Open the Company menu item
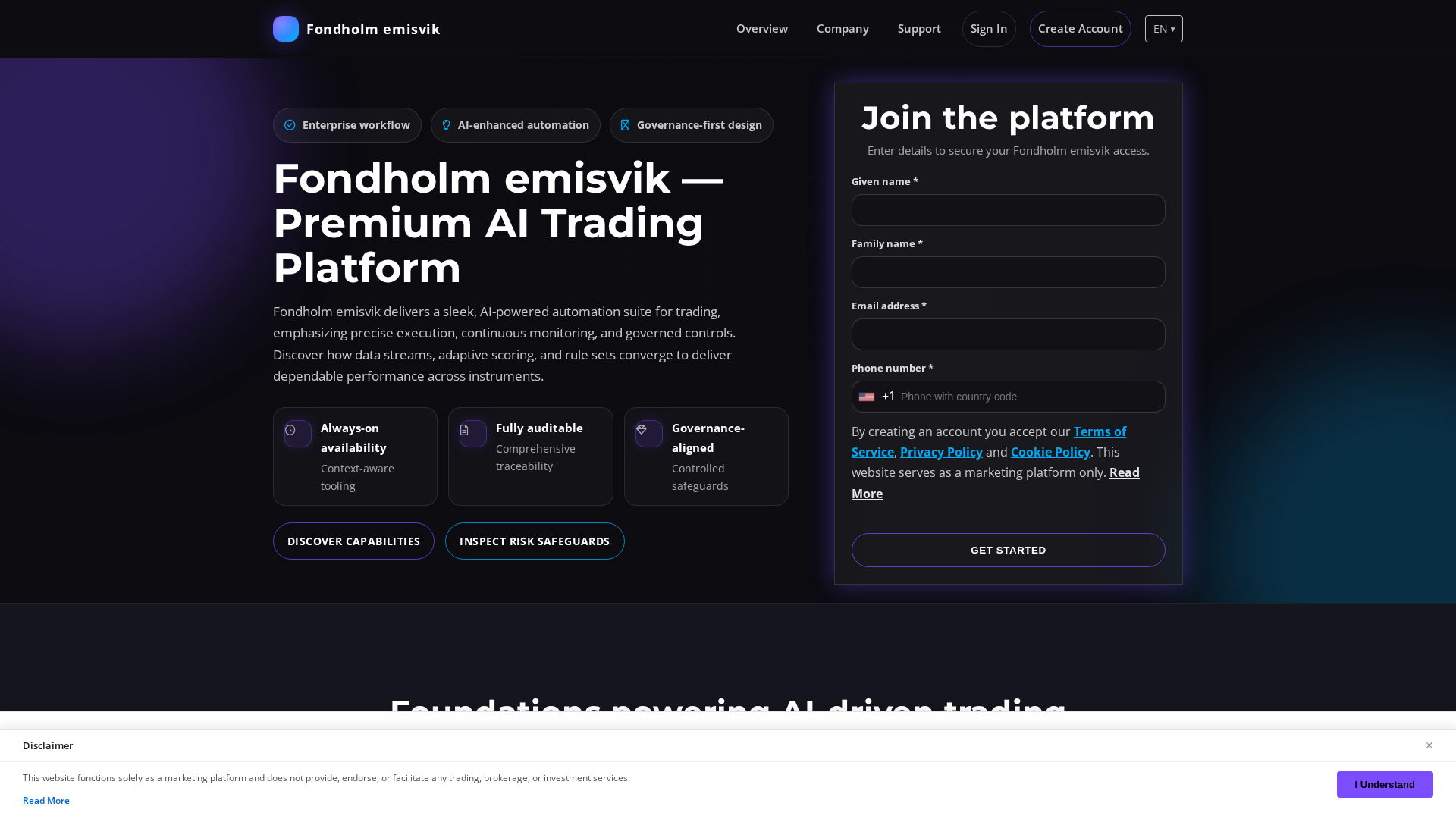1456x819 pixels. point(843,29)
